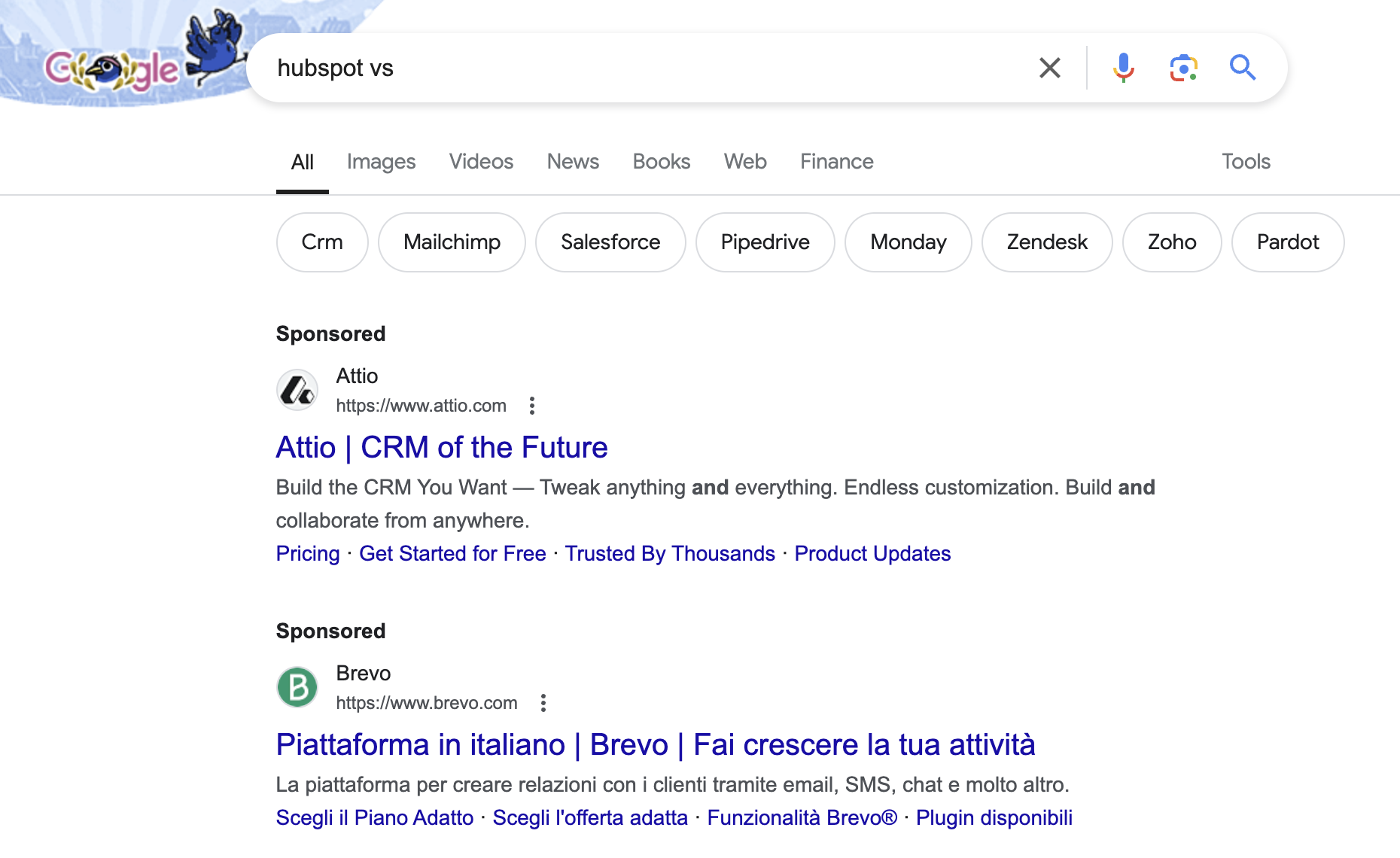The height and width of the screenshot is (858, 1400).
Task: Select the Salesforce filter chip
Action: click(x=610, y=242)
